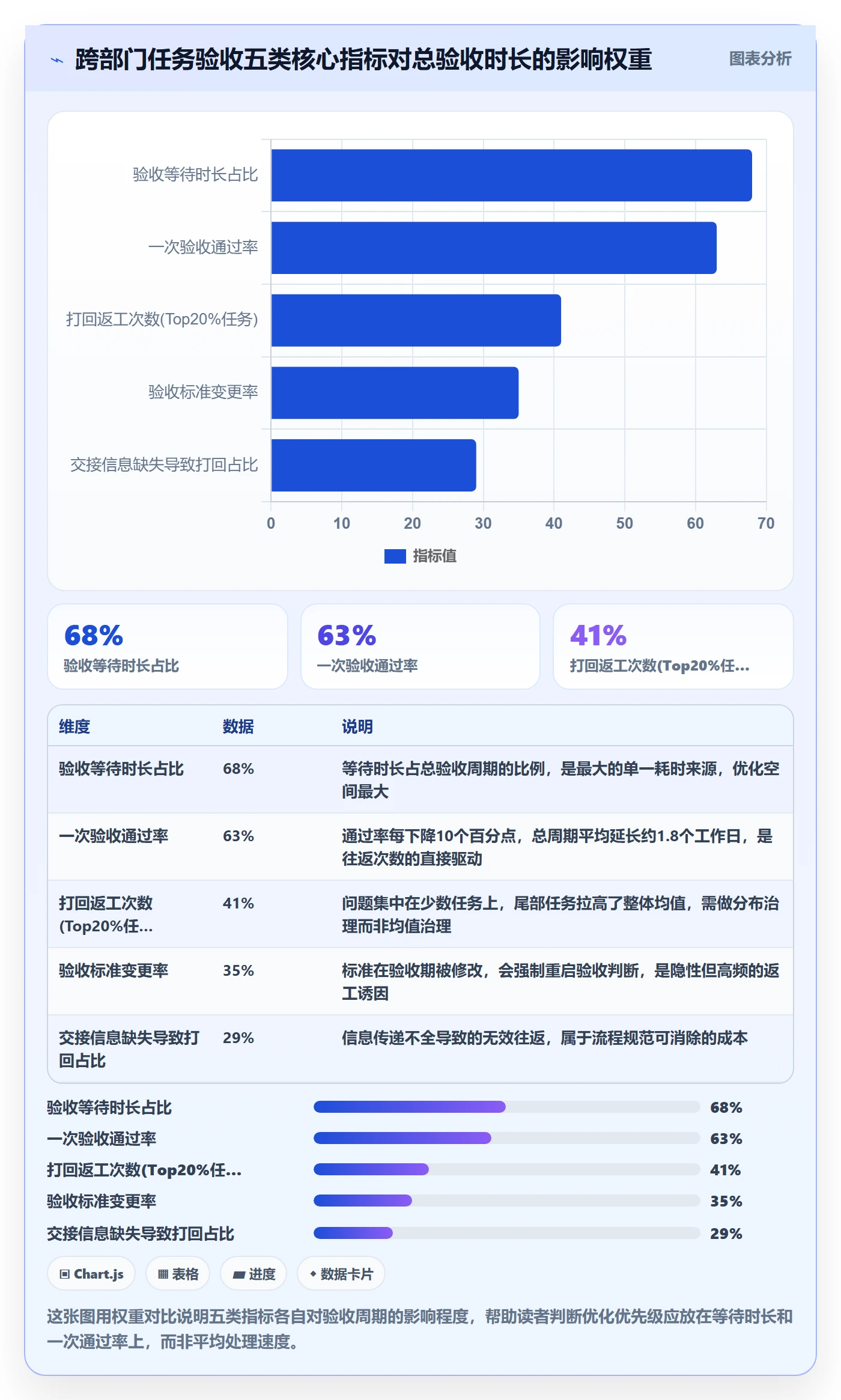Viewport: 841px width, 1400px height.
Task: Open the 63% 一次验收通过率 data card
Action: [421, 647]
